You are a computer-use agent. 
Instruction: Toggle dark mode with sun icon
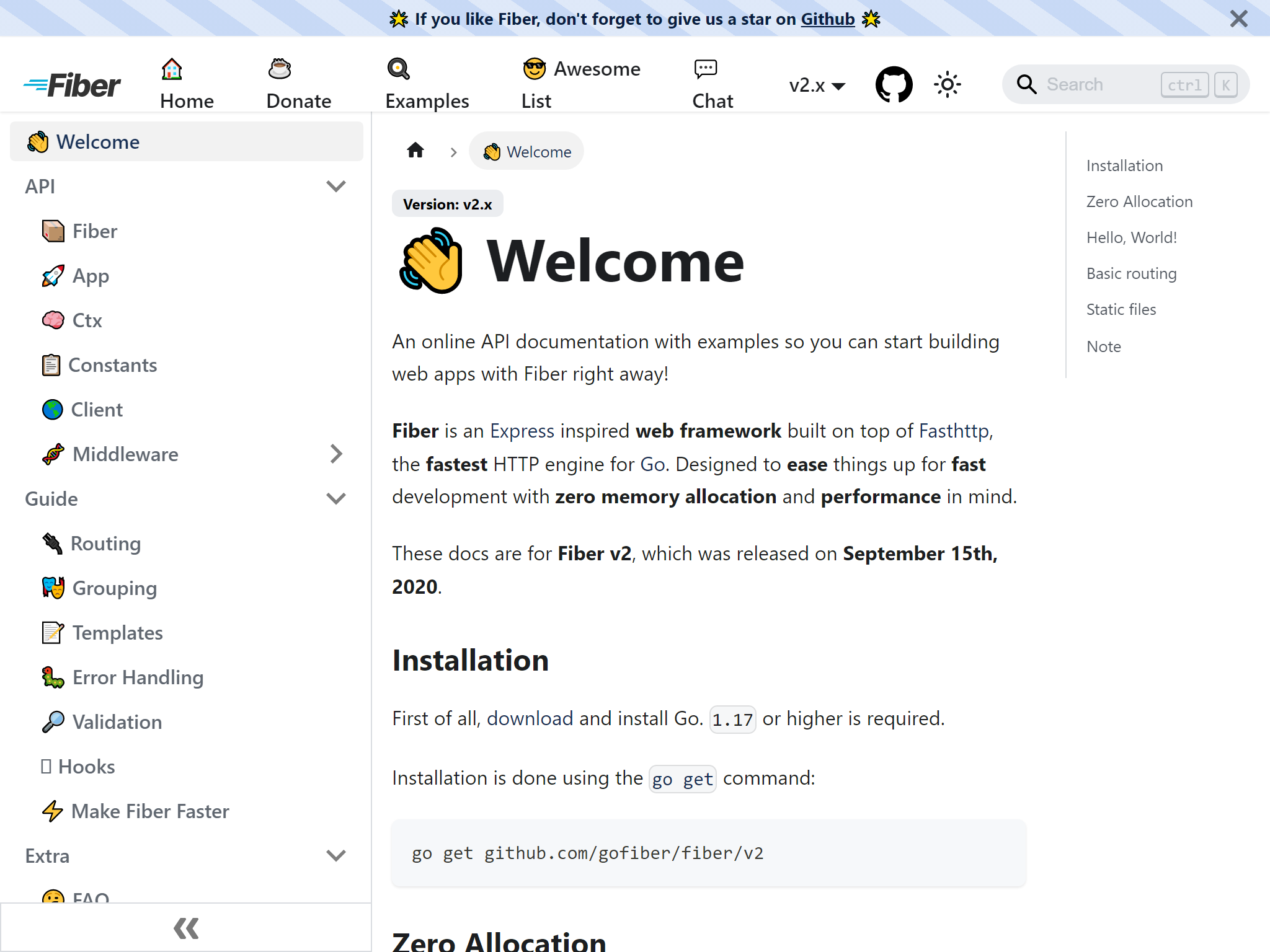[947, 84]
